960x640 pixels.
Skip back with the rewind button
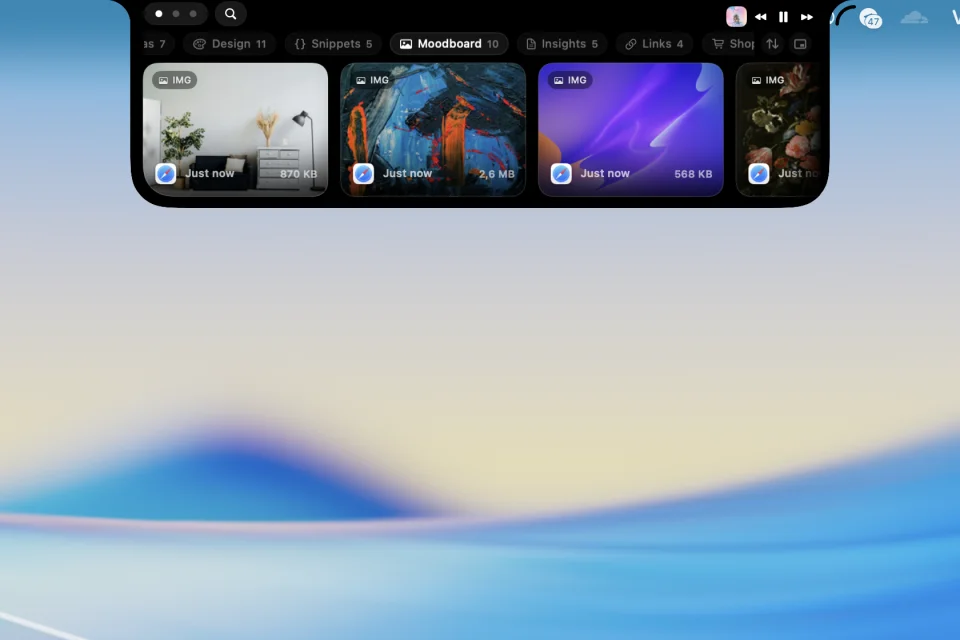tap(760, 17)
